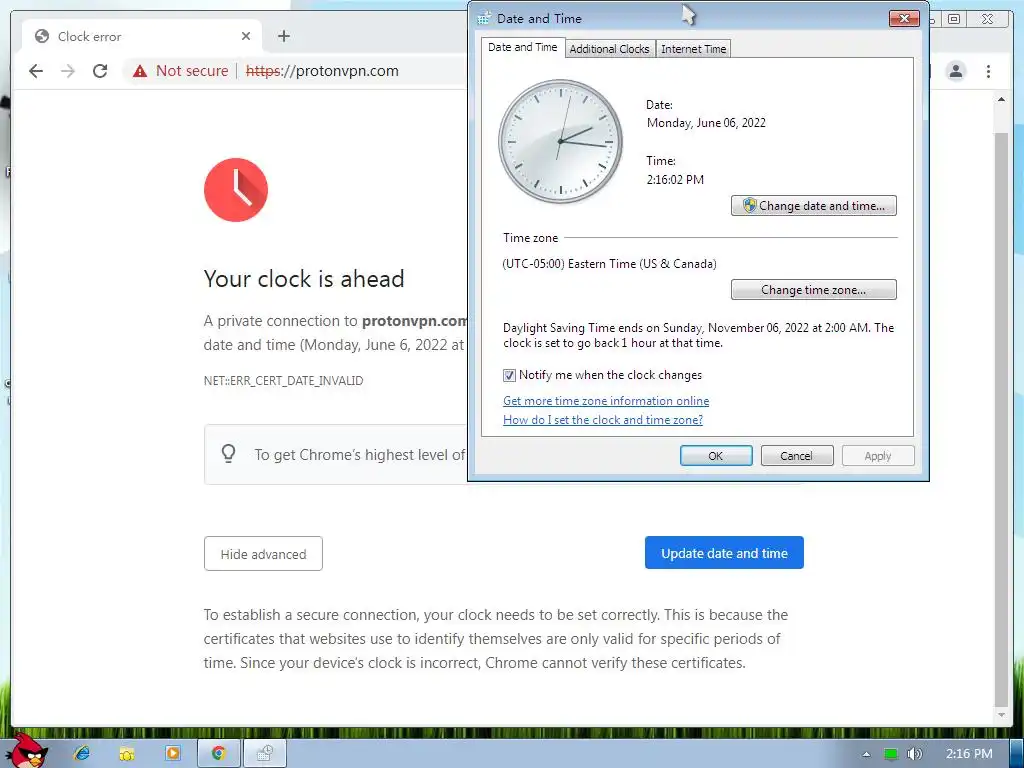Click the 2:16 PM taskbar clock

[x=969, y=754]
